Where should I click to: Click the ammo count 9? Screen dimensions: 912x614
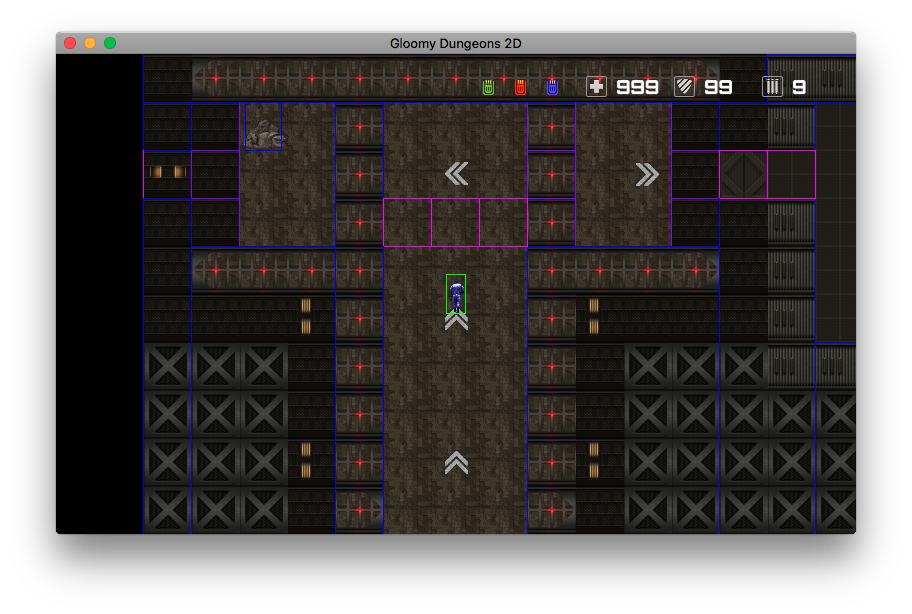tap(799, 87)
